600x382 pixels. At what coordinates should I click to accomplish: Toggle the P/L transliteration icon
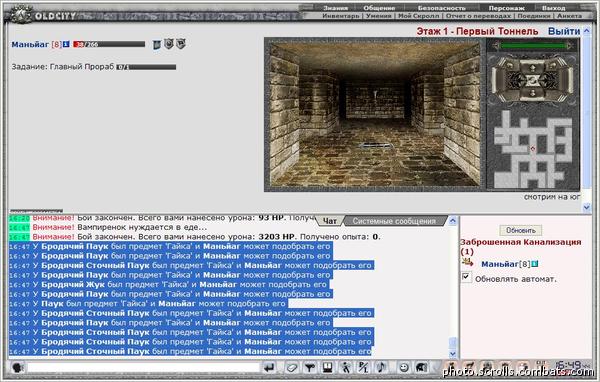tap(363, 368)
